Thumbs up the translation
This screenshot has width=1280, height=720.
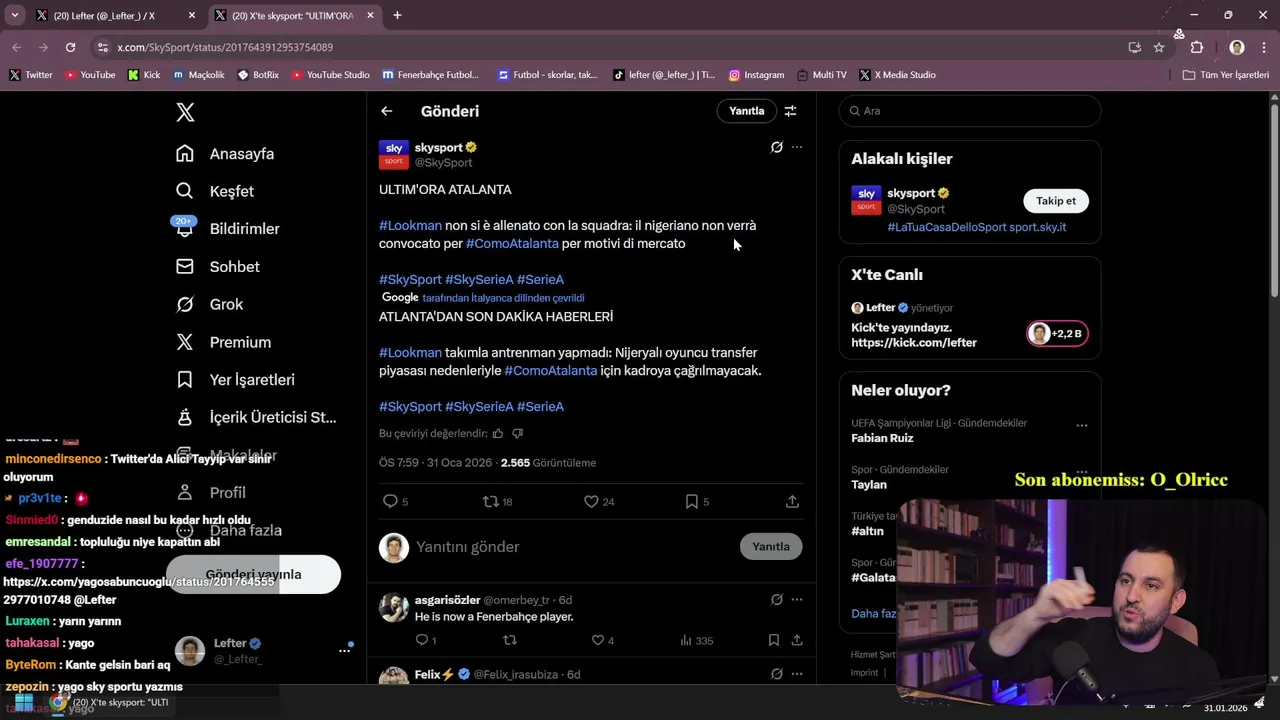(x=498, y=434)
